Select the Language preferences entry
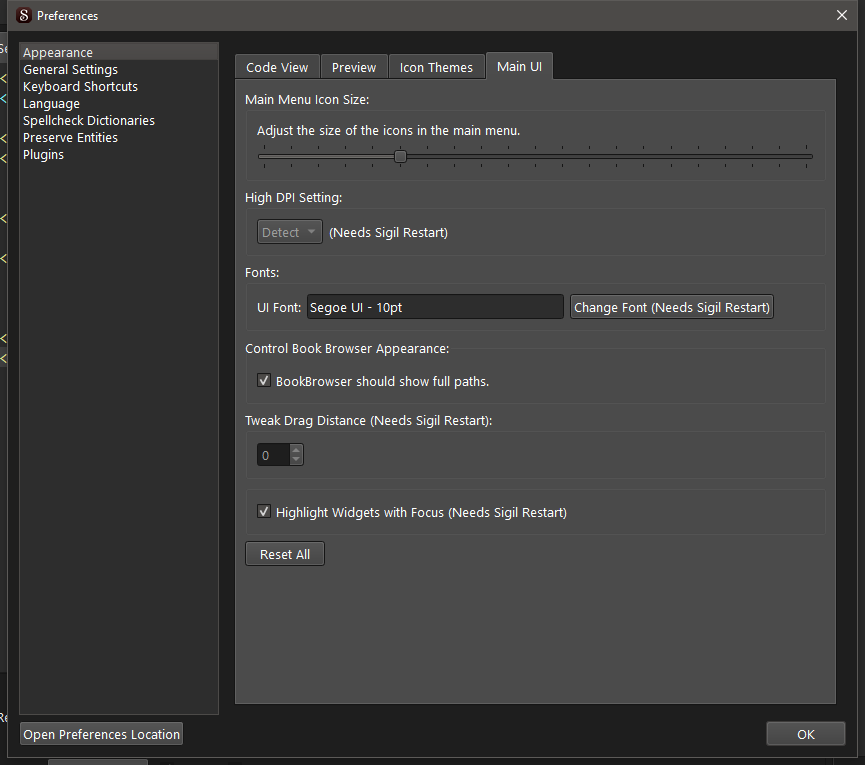The width and height of the screenshot is (865, 765). point(119,104)
